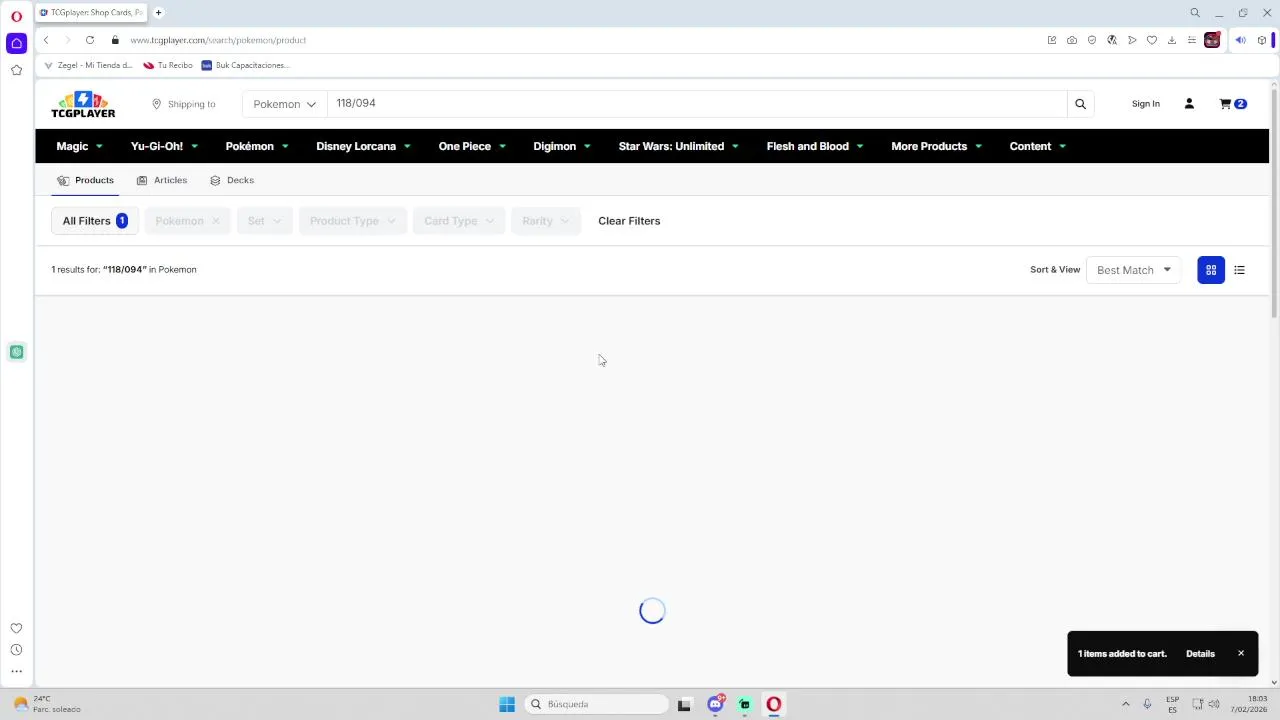This screenshot has height=720, width=1280.
Task: Click the blue speaker icon
Action: [1240, 40]
